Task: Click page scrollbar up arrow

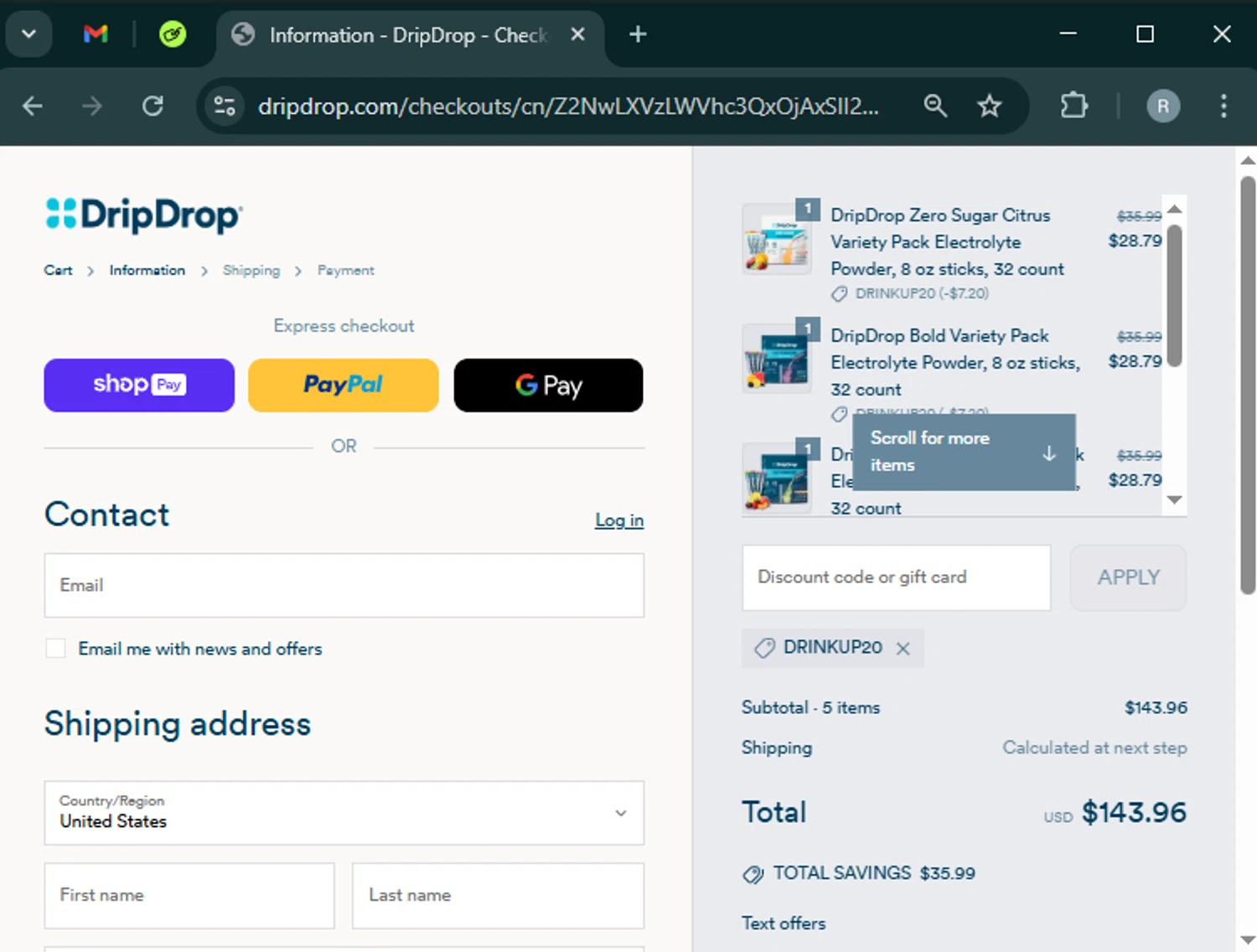Action: click(x=1247, y=160)
